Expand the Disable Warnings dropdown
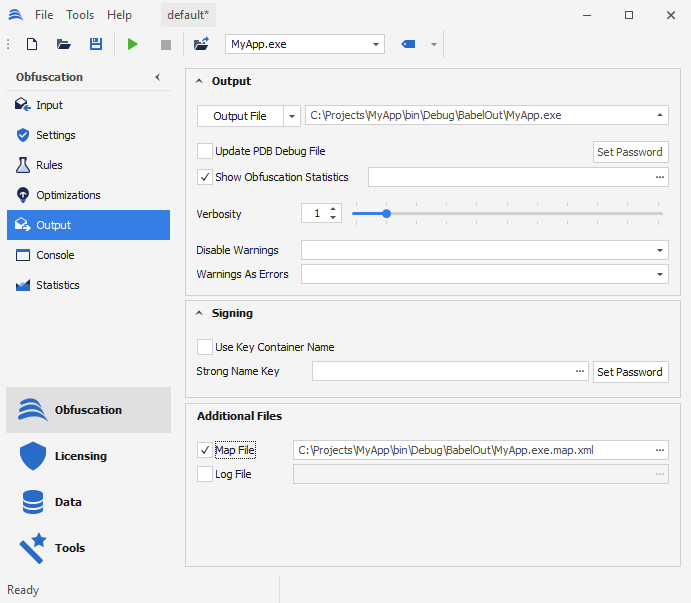Viewport: 691px width, 603px height. (661, 250)
